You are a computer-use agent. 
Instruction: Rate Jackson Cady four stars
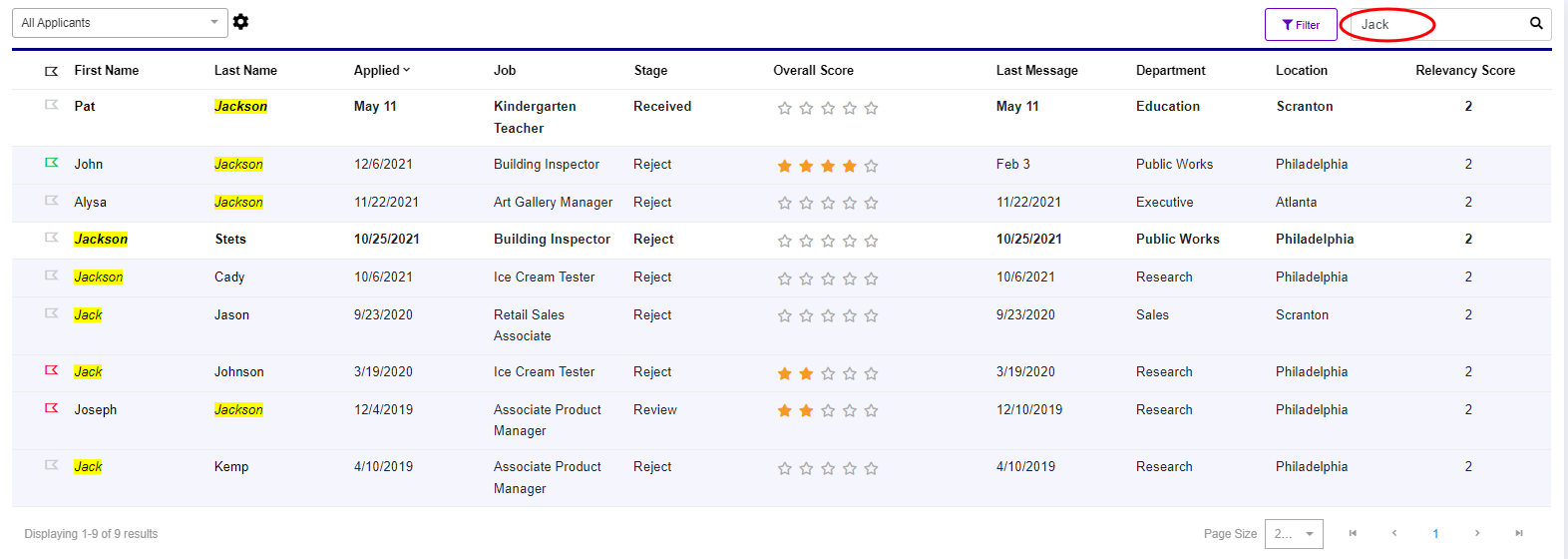[x=850, y=279]
